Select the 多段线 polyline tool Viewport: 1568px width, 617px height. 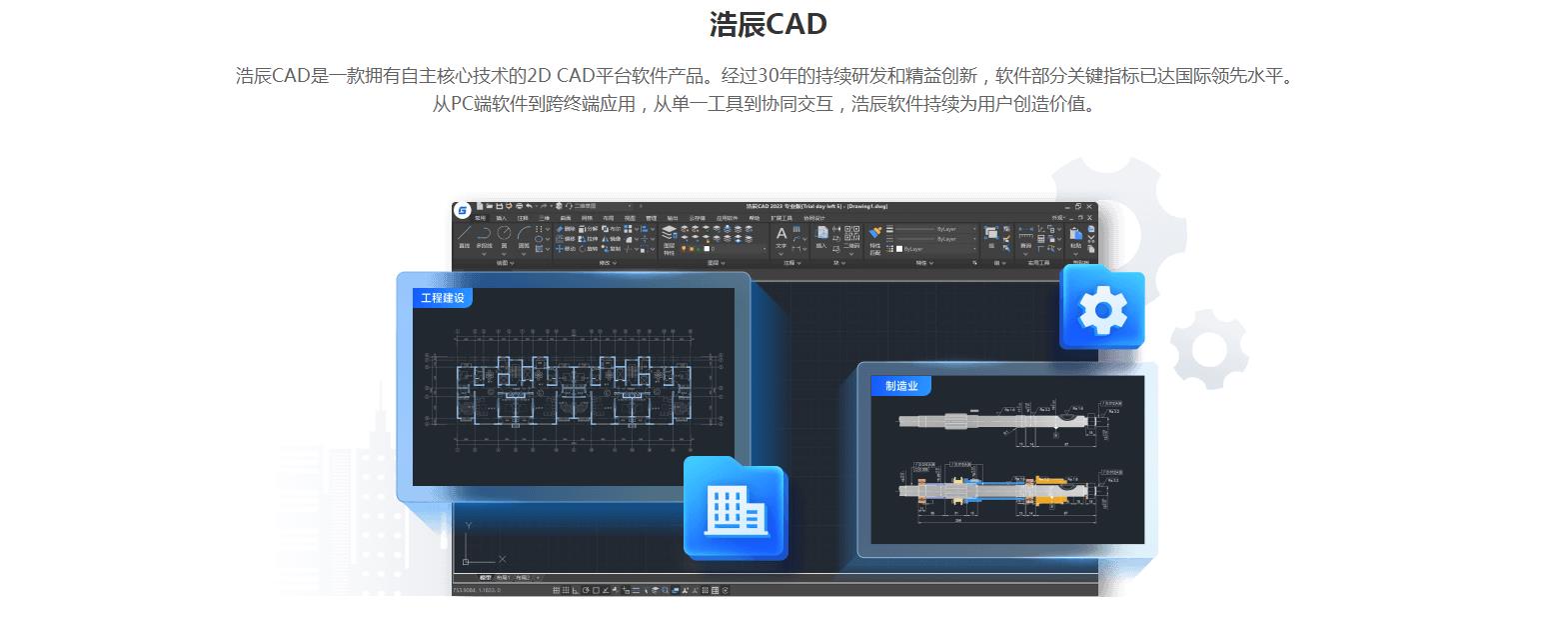[484, 236]
